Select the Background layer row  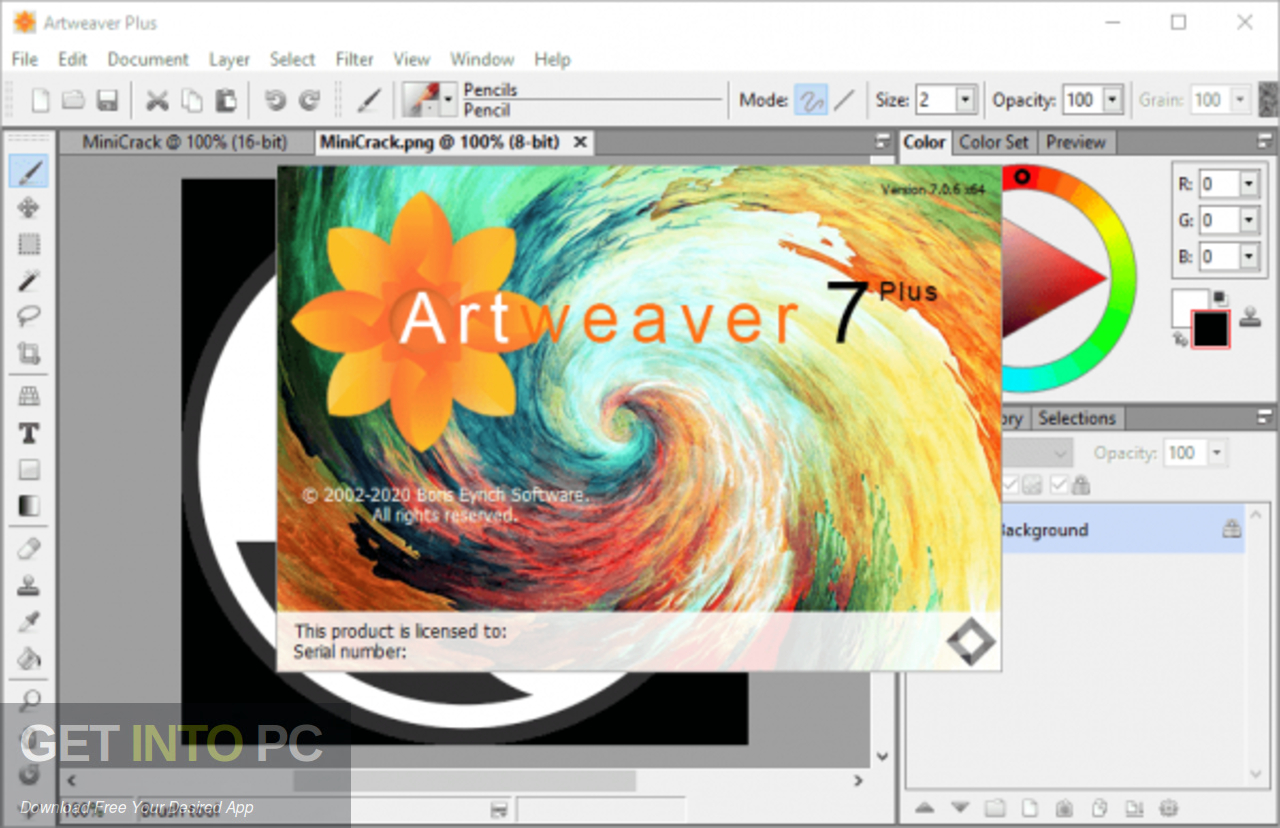pos(1123,530)
